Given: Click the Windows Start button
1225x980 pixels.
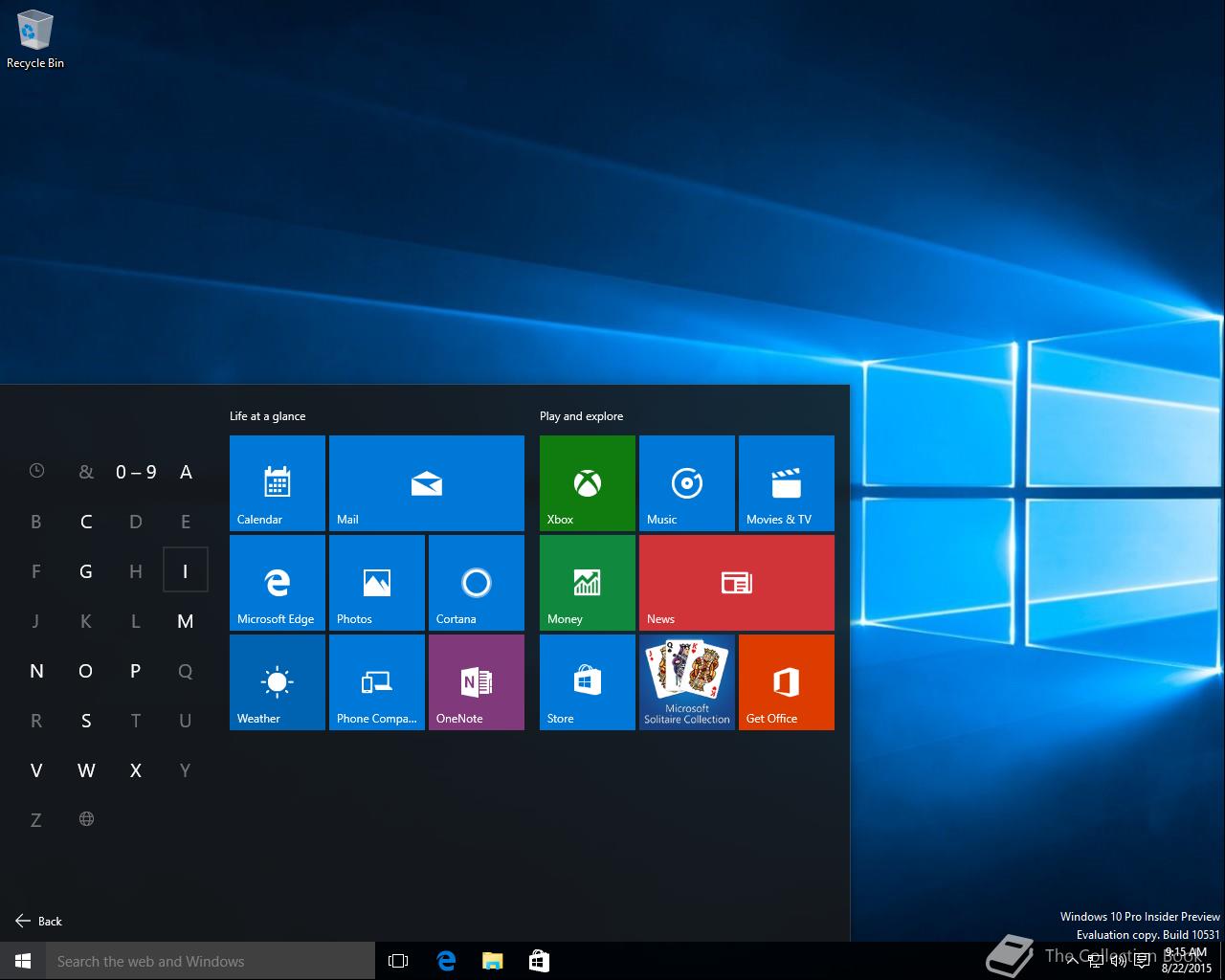Looking at the screenshot, I should coord(23,961).
